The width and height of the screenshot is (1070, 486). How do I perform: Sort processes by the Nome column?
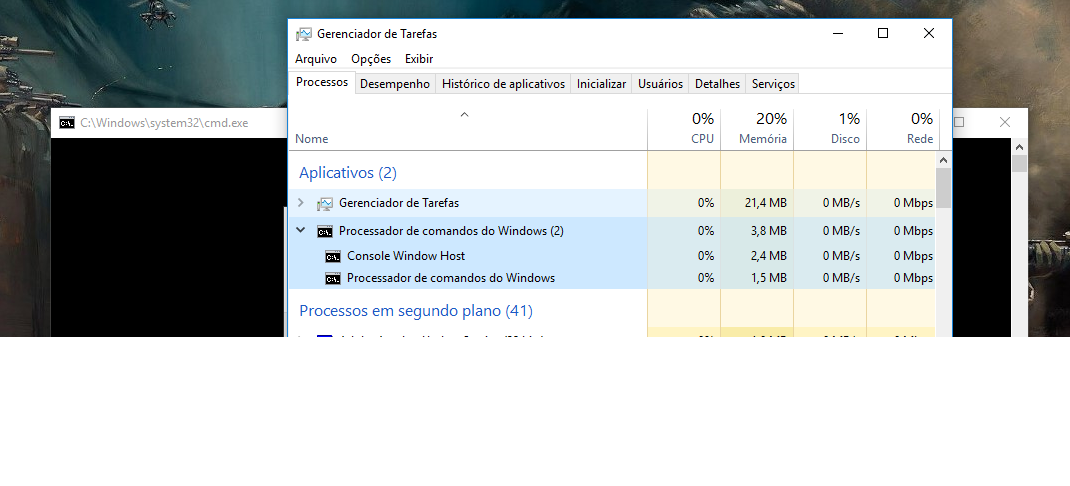click(x=312, y=139)
